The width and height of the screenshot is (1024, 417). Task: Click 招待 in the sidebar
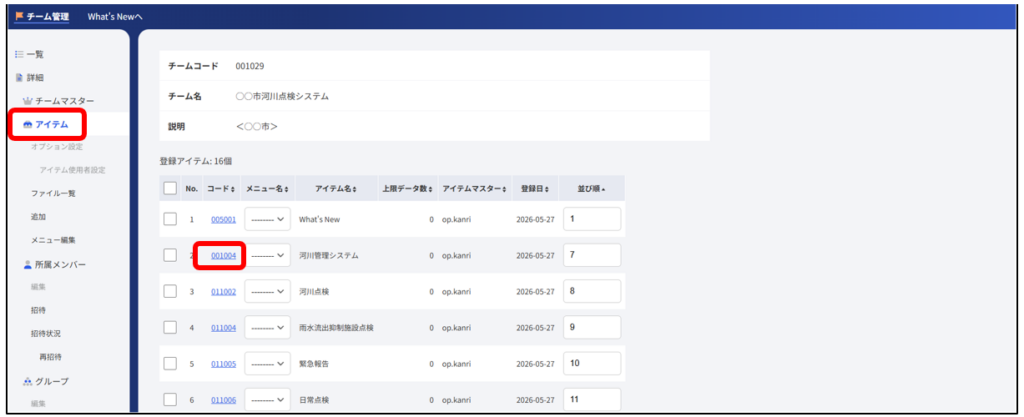pyautogui.click(x=39, y=310)
